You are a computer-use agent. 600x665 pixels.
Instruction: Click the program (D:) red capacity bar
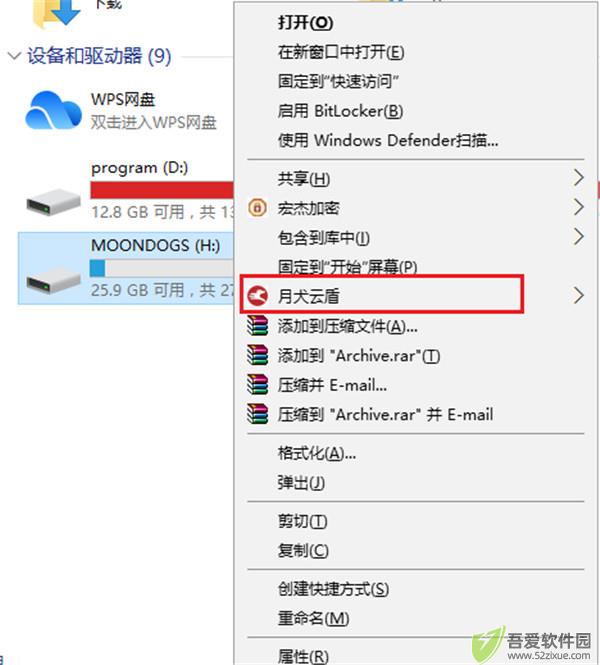point(162,190)
